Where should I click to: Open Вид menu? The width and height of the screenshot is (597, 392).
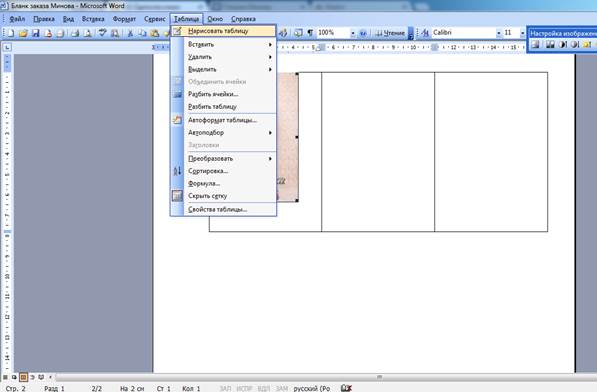68,19
